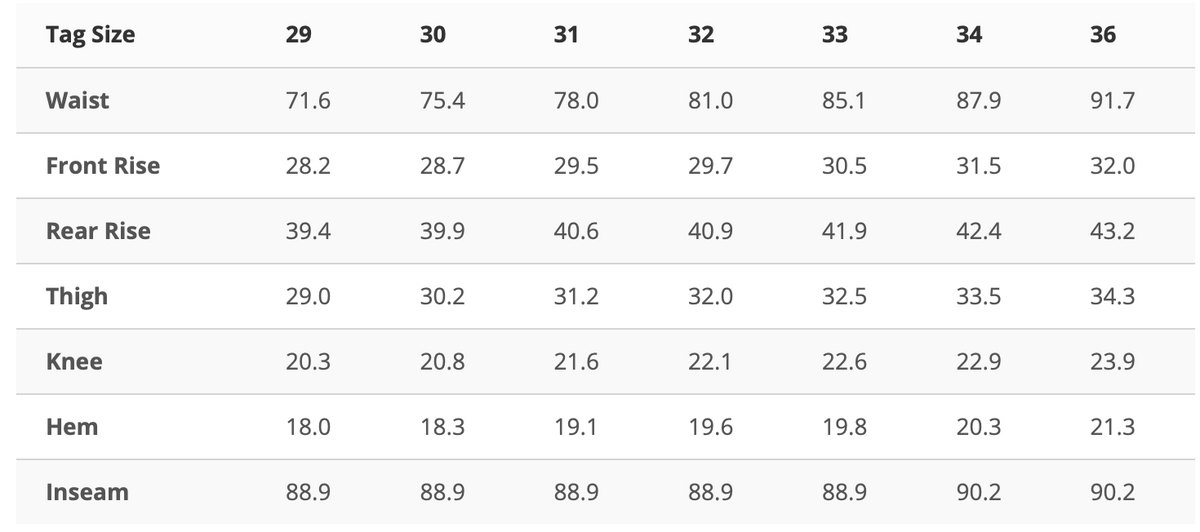Viewport: 1200px width, 532px height.
Task: Click hem value 19.6 for size 32
Action: pyautogui.click(x=710, y=427)
